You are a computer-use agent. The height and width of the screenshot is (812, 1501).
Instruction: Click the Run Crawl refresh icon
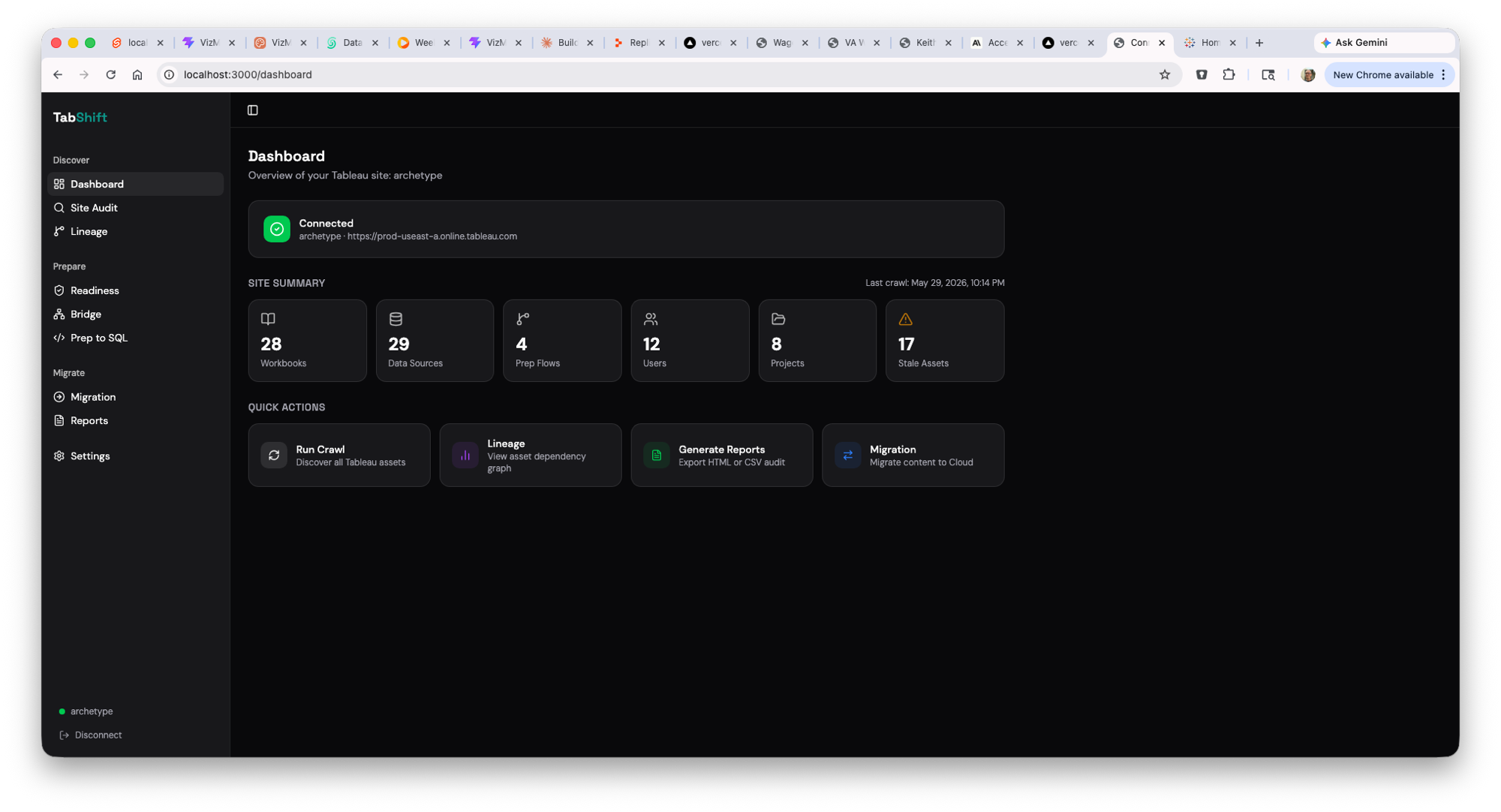[274, 455]
